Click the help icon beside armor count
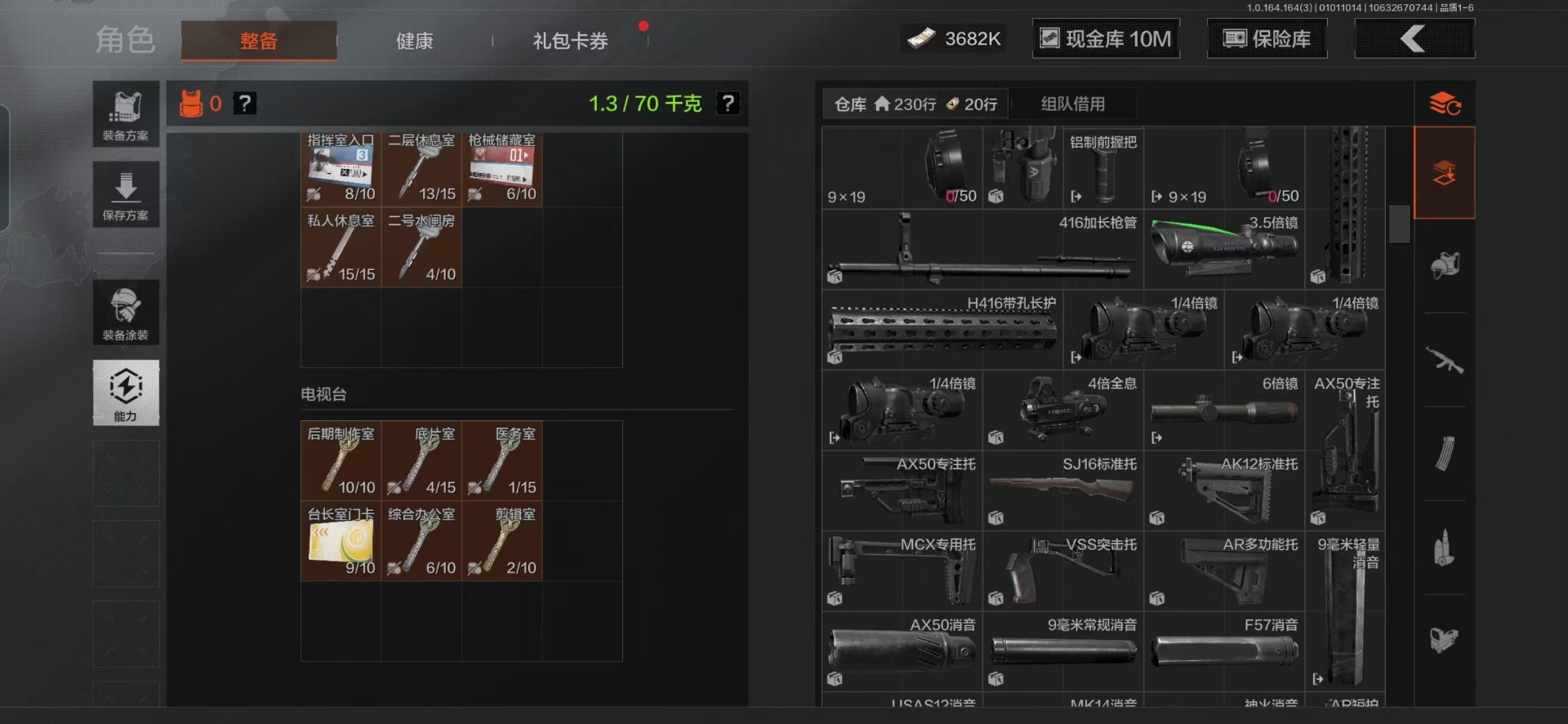This screenshot has height=724, width=1568. pos(245,104)
